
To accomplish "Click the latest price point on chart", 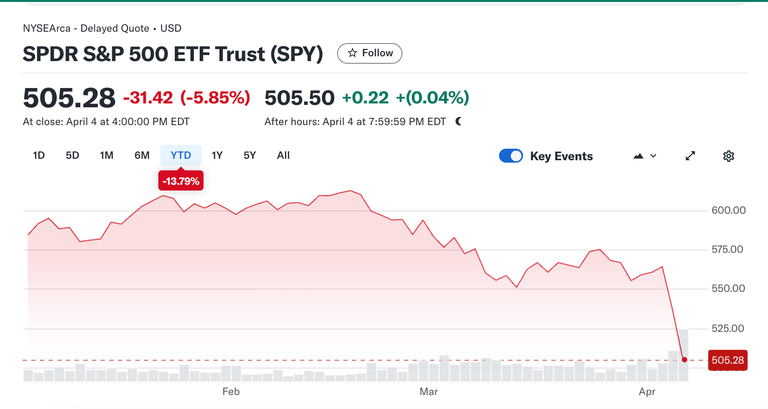I will (x=684, y=360).
